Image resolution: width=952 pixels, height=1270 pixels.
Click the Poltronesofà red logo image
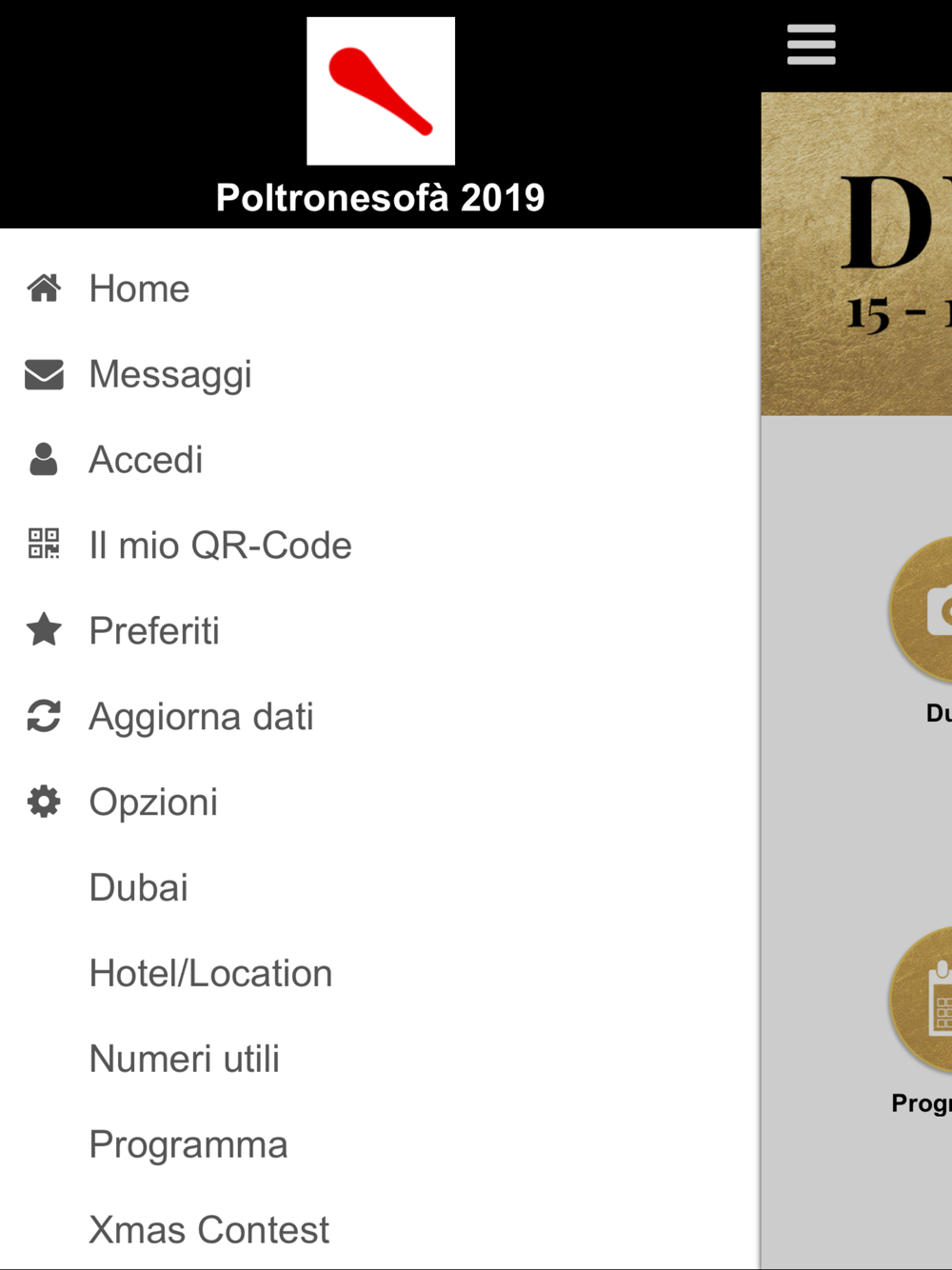(x=381, y=91)
